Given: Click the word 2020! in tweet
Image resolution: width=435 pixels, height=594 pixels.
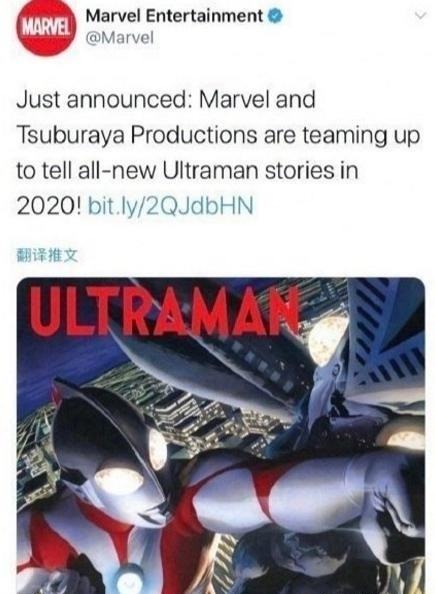Looking at the screenshot, I should pos(49,207).
